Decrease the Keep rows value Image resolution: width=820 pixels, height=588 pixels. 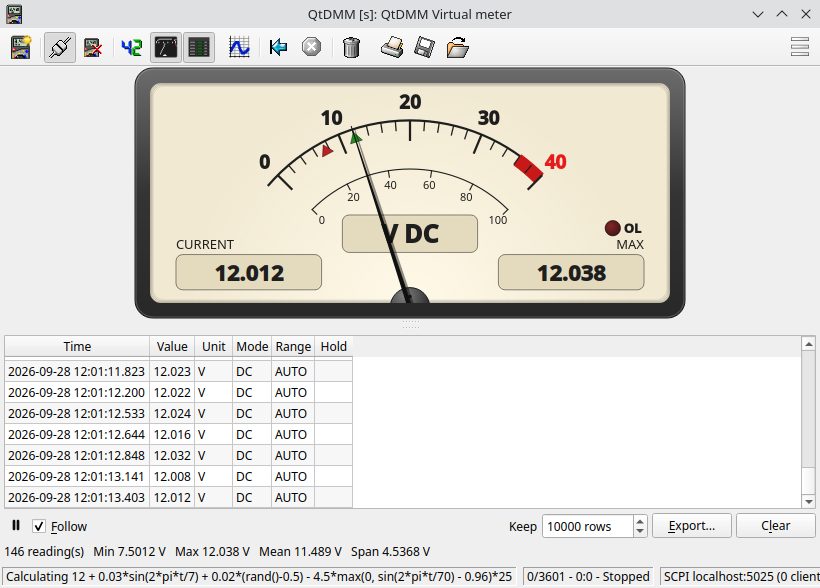coord(640,532)
